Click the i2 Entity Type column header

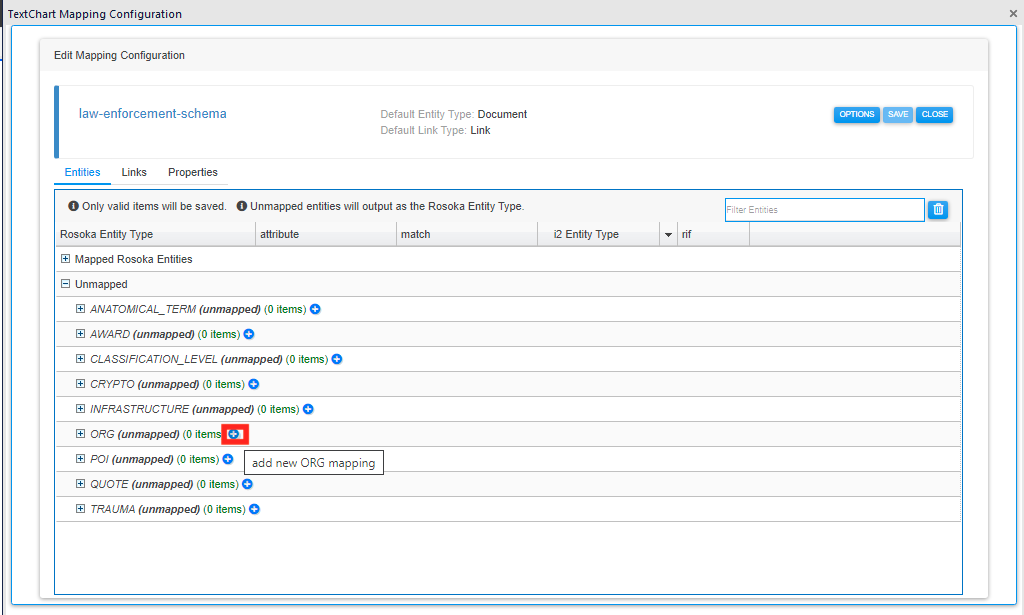coord(599,234)
